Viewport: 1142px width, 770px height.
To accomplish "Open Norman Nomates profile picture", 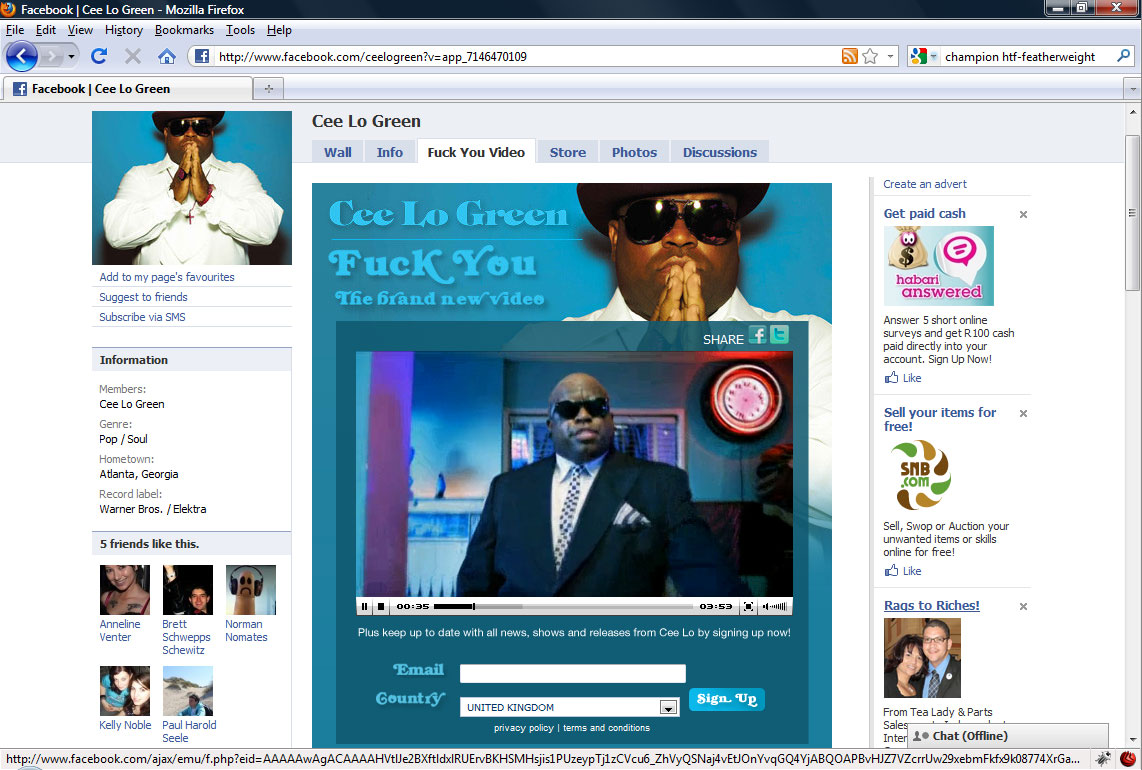I will (x=251, y=590).
